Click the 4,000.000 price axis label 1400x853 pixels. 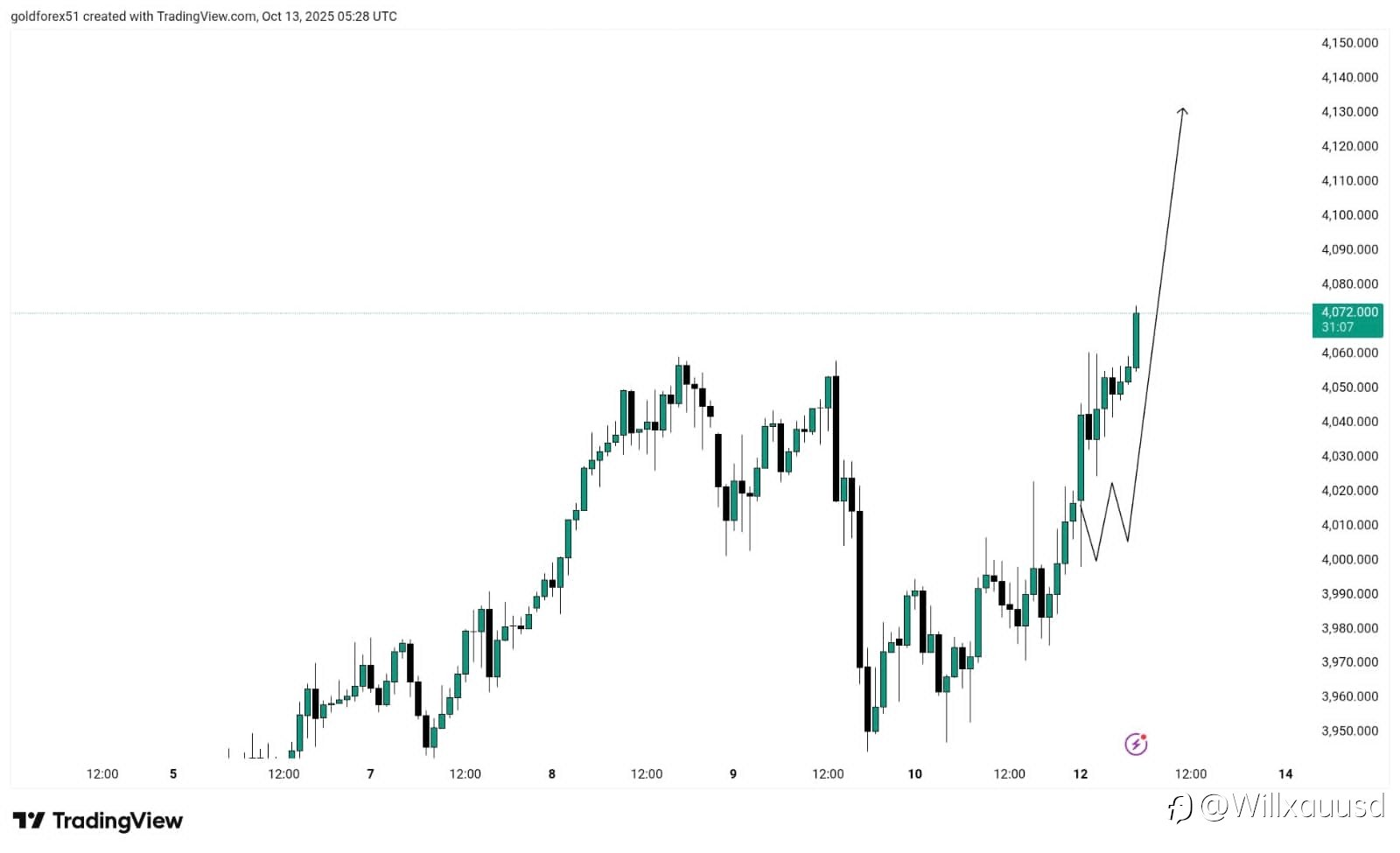[x=1349, y=559]
